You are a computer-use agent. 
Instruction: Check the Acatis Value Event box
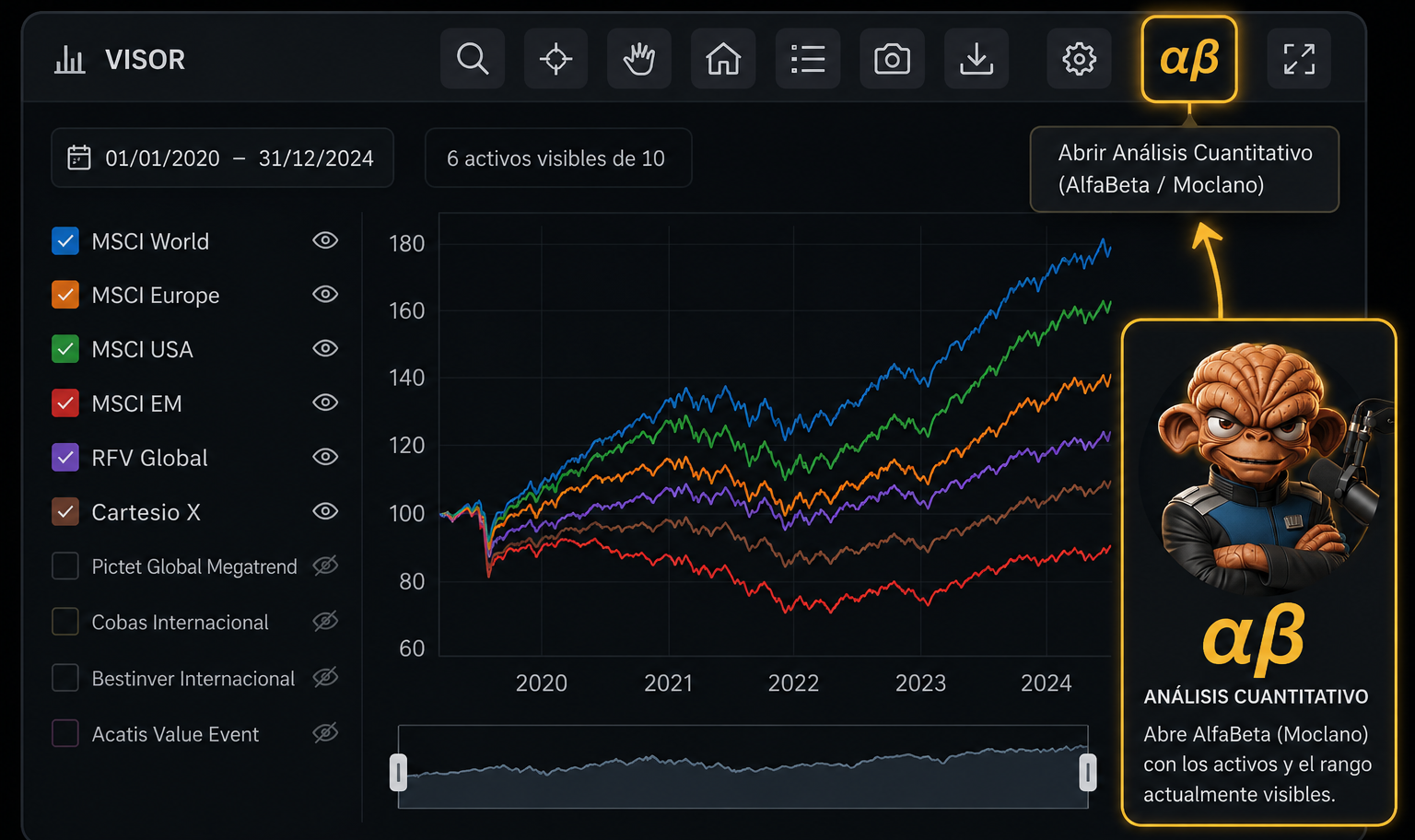[65, 733]
